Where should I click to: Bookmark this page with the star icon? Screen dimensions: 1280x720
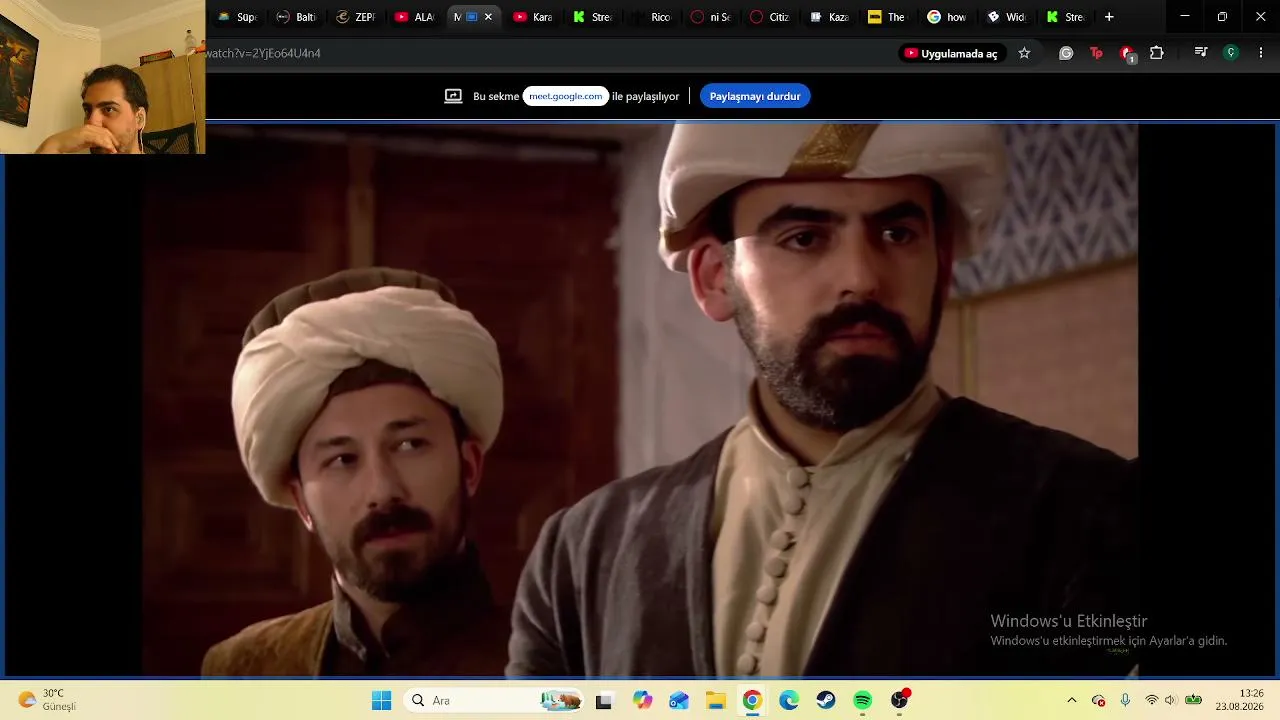coord(1024,53)
